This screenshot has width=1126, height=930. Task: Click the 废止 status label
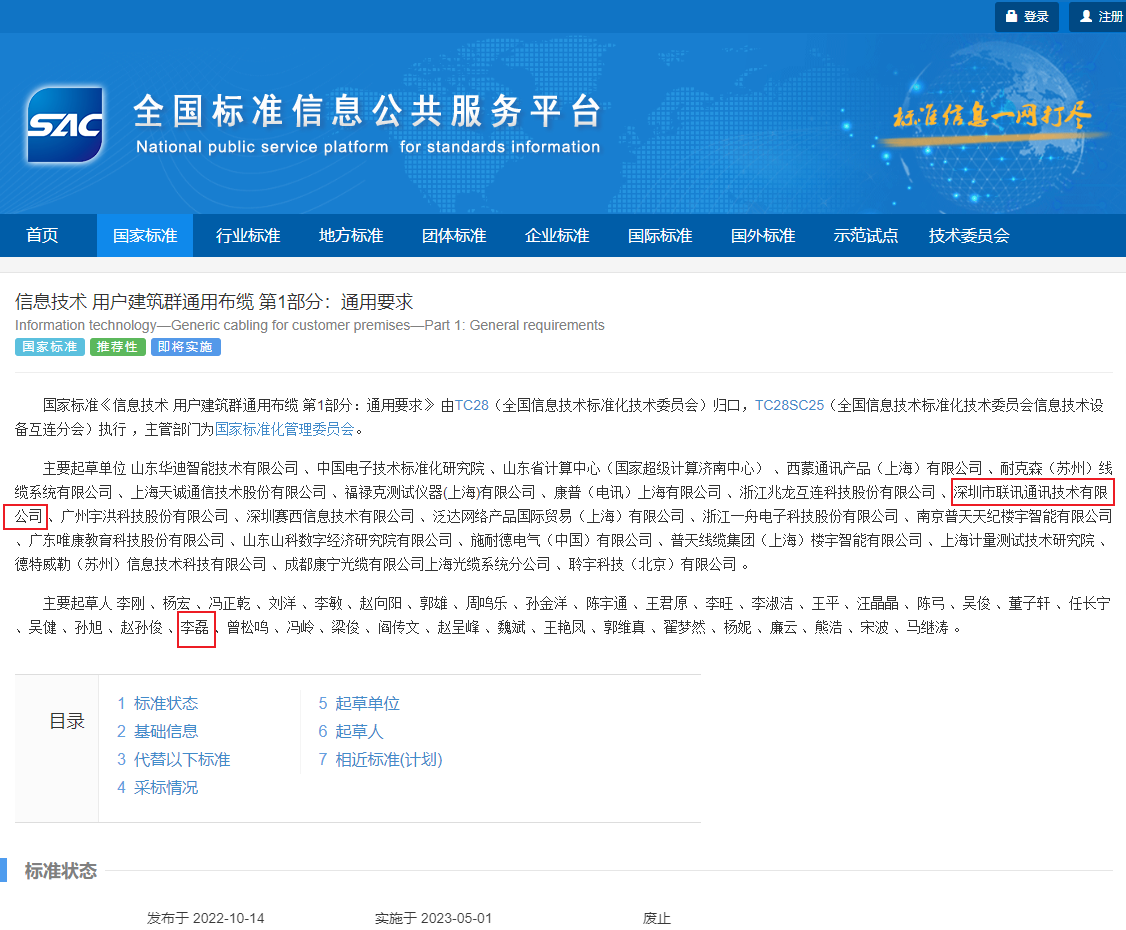pyautogui.click(x=656, y=919)
